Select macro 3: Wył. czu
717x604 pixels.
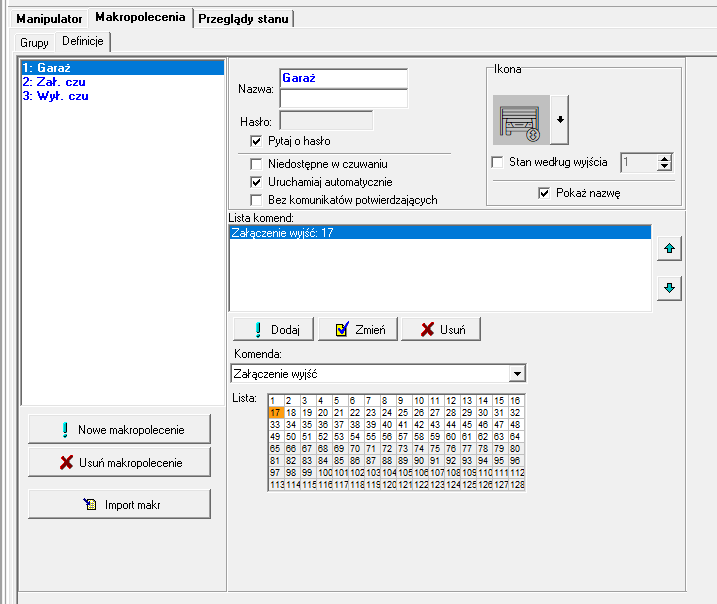tap(123, 96)
